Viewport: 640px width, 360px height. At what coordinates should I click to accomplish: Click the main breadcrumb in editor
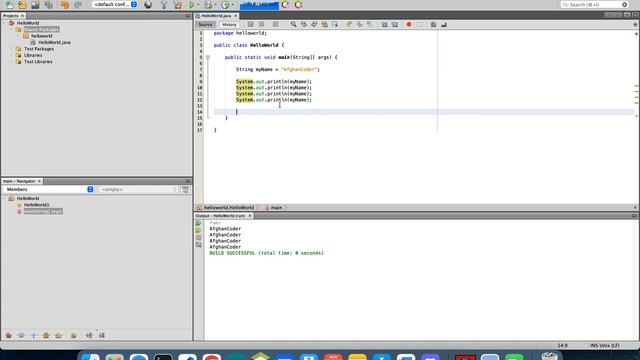(276, 208)
